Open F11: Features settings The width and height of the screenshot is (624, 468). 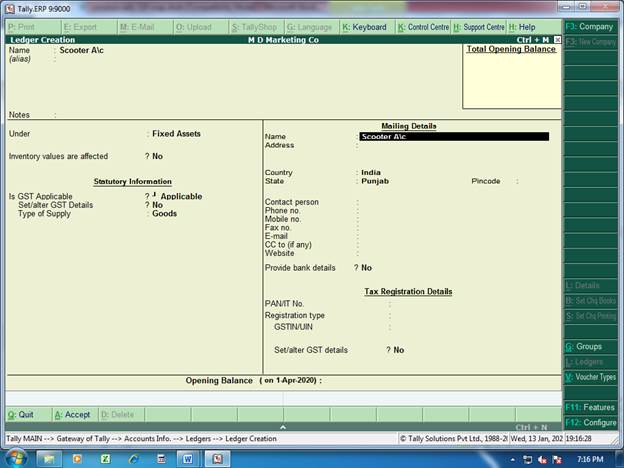point(590,407)
